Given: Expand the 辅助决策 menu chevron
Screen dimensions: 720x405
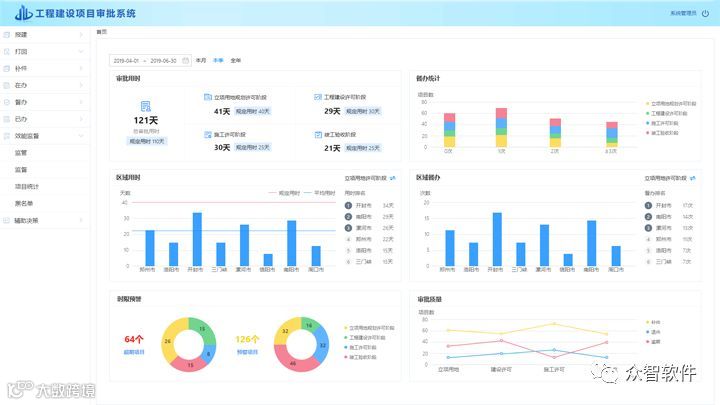Looking at the screenshot, I should (x=81, y=220).
